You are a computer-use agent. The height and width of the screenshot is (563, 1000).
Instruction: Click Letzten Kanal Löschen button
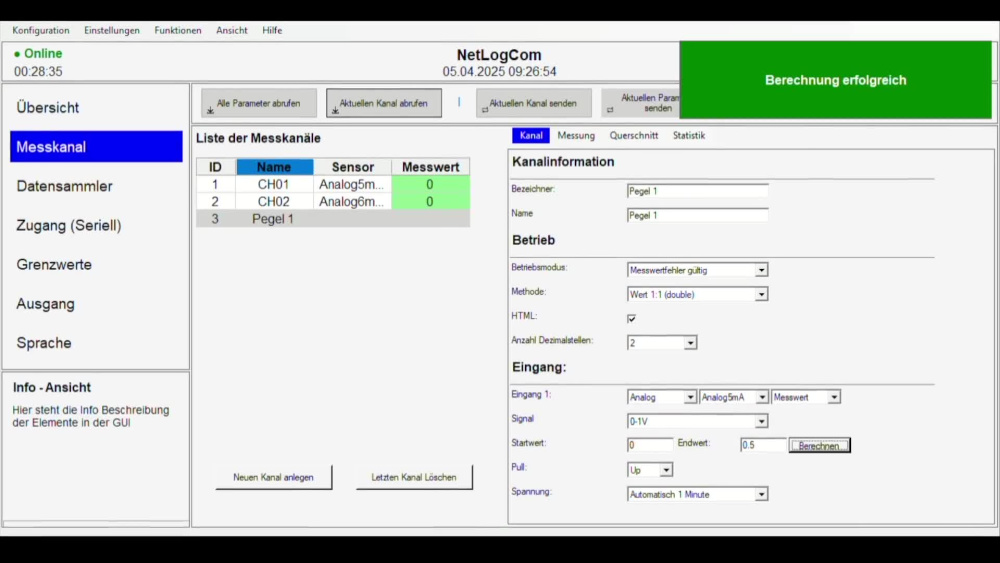(414, 477)
